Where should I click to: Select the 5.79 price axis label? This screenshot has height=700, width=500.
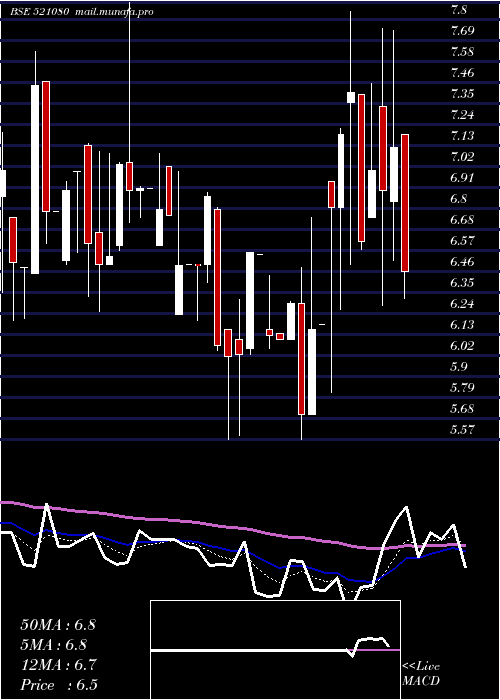pyautogui.click(x=462, y=387)
